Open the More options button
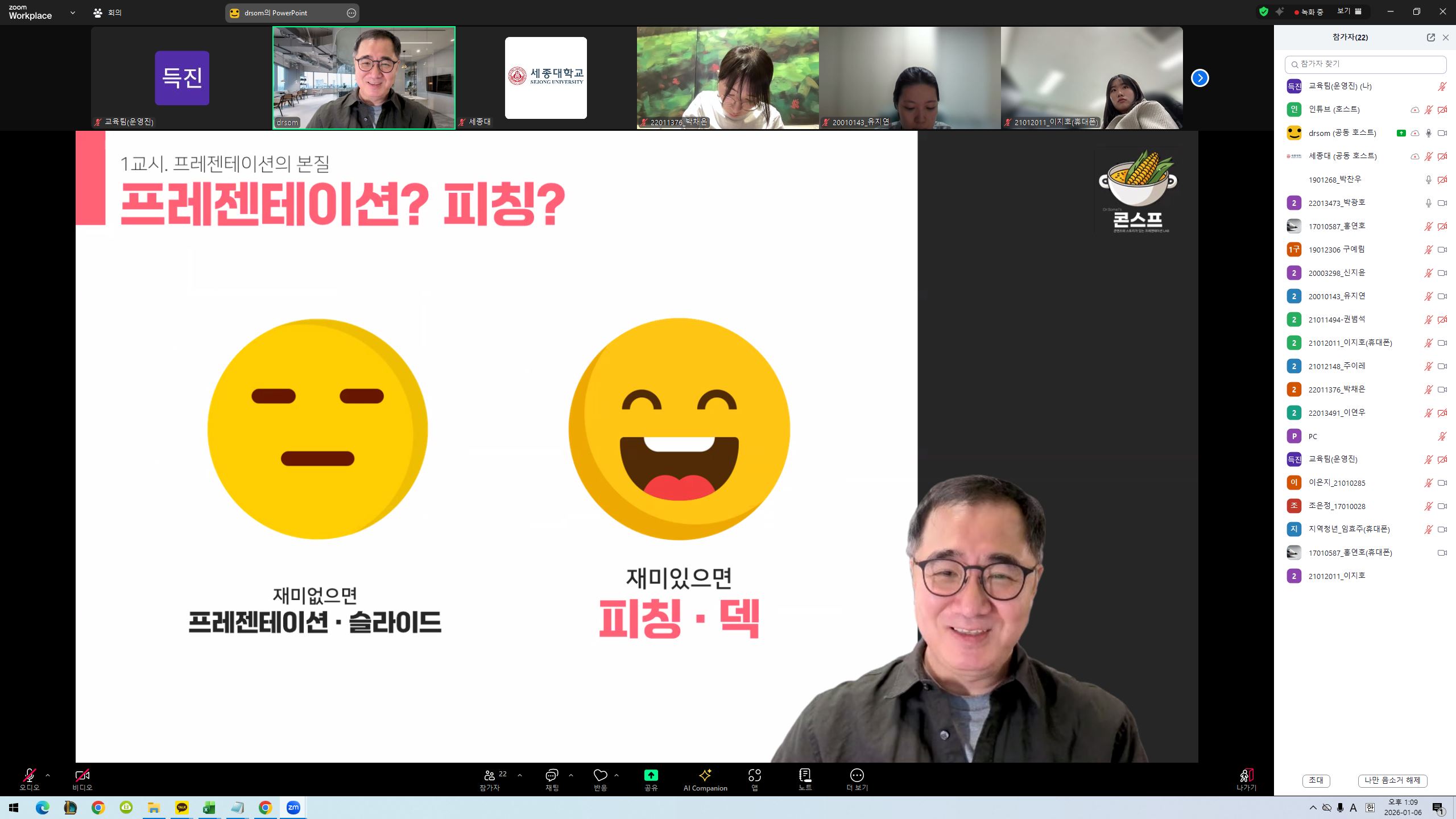This screenshot has width=1456, height=819. (x=857, y=779)
